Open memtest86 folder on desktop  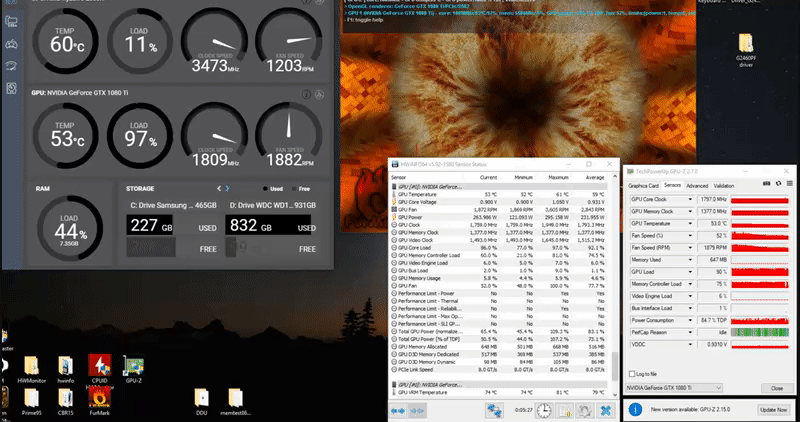(235, 402)
